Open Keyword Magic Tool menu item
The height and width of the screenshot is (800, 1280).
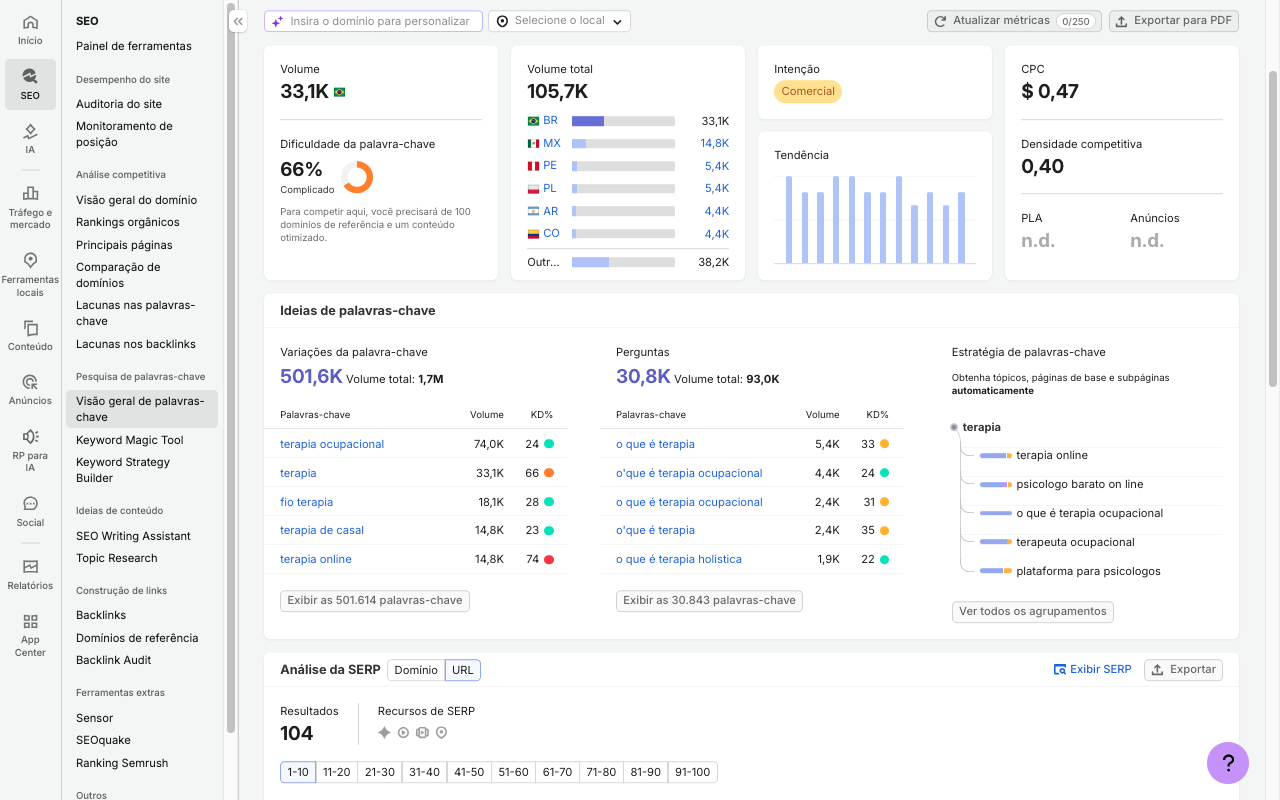(130, 440)
